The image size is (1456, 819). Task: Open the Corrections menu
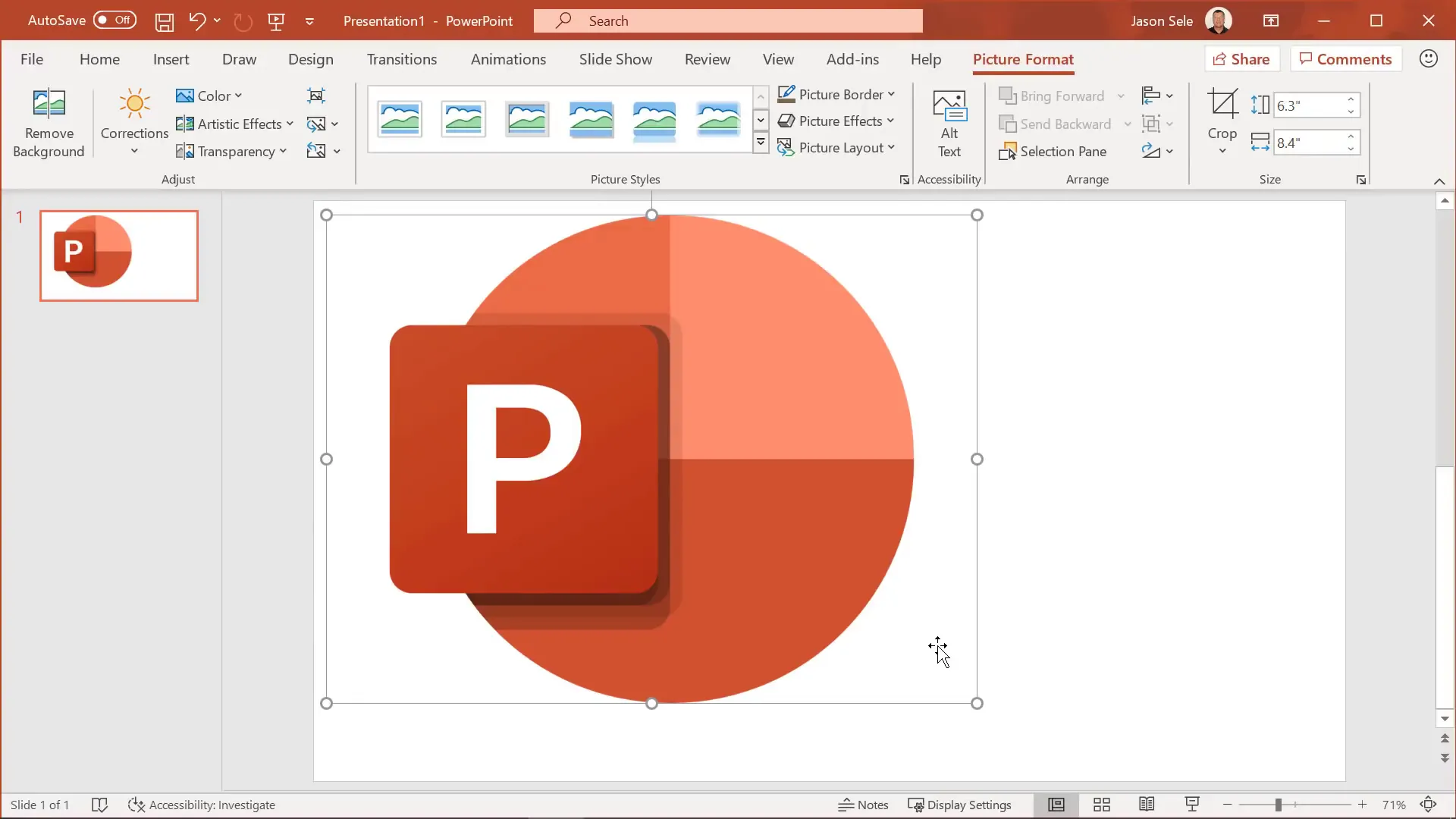pyautogui.click(x=134, y=123)
